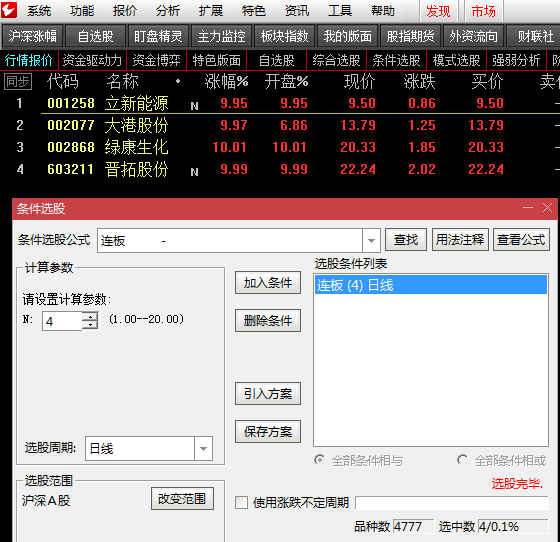Switch to the 市场 tab

click(x=484, y=11)
